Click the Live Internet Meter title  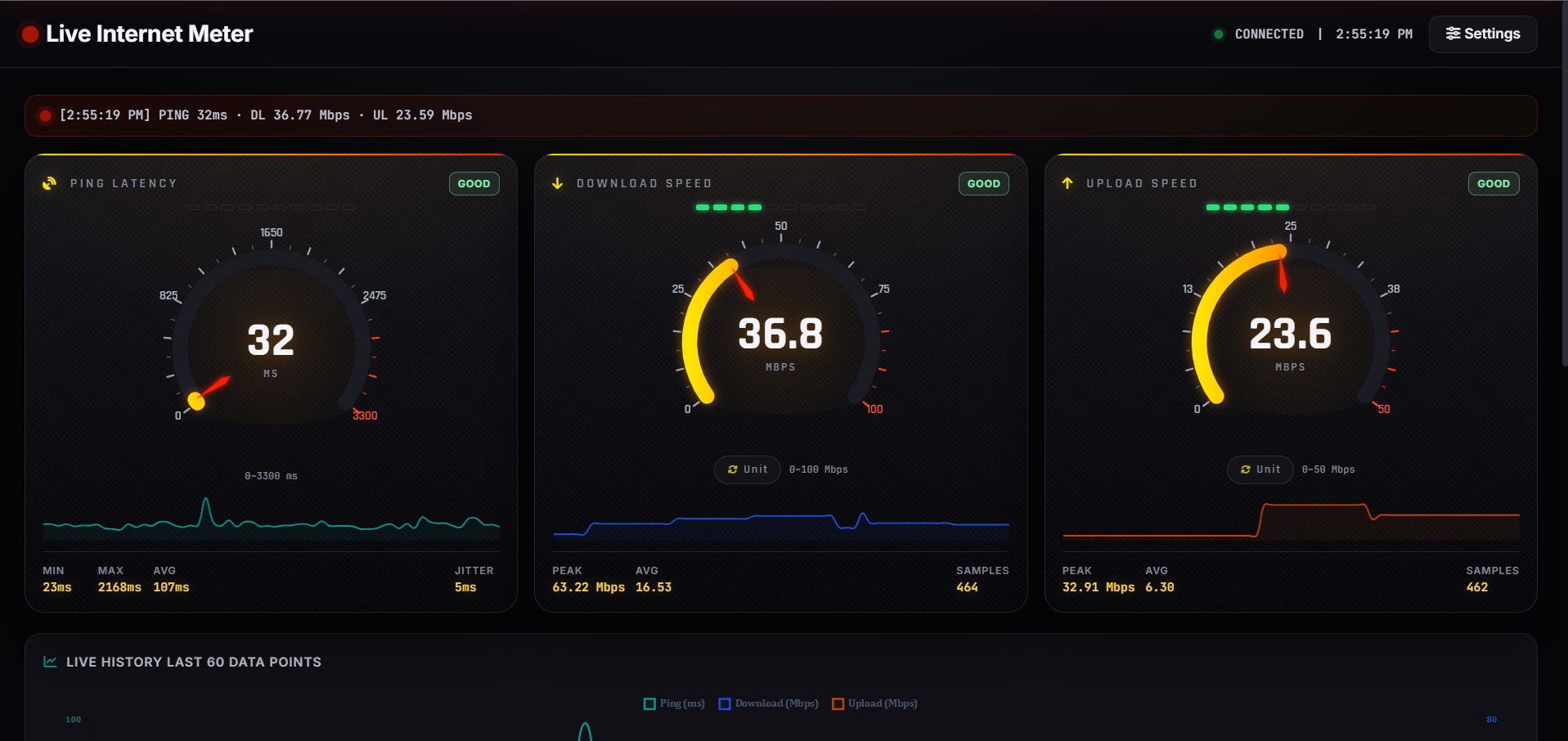149,34
